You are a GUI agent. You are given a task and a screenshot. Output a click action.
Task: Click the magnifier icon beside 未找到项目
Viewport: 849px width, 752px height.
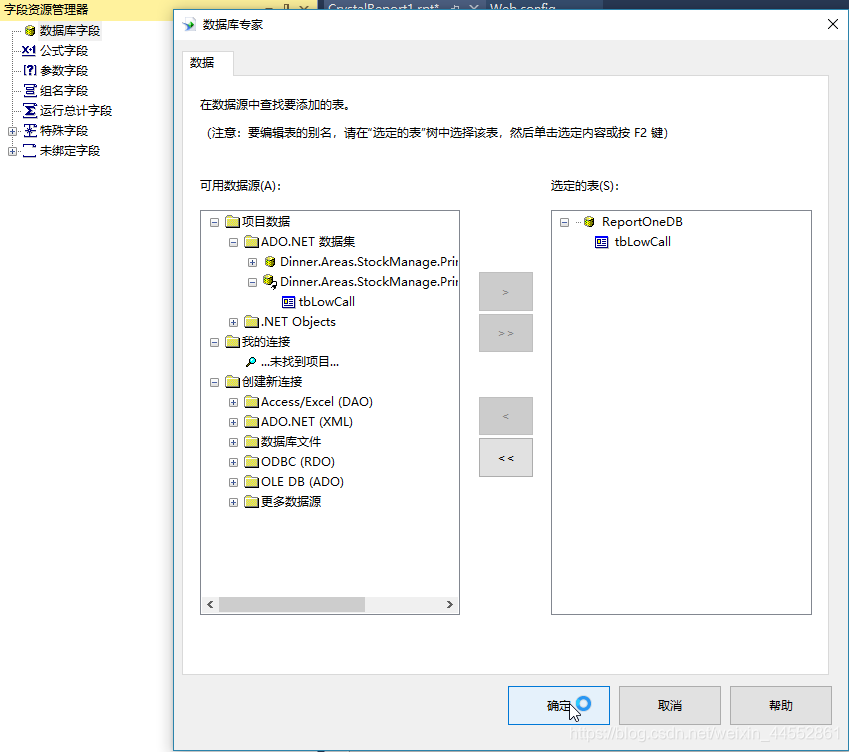(x=251, y=362)
